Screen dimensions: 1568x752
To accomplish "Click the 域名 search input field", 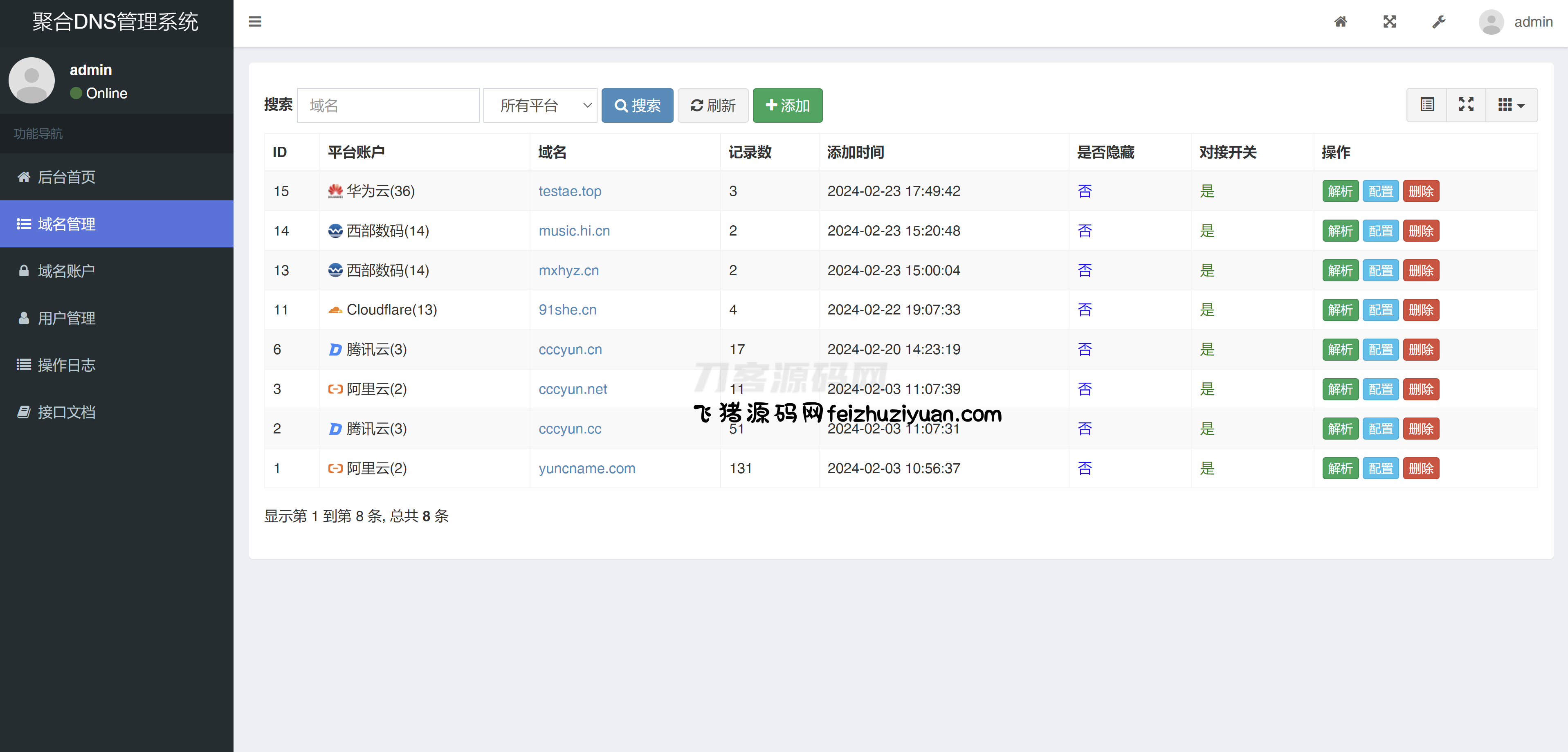I will (388, 105).
